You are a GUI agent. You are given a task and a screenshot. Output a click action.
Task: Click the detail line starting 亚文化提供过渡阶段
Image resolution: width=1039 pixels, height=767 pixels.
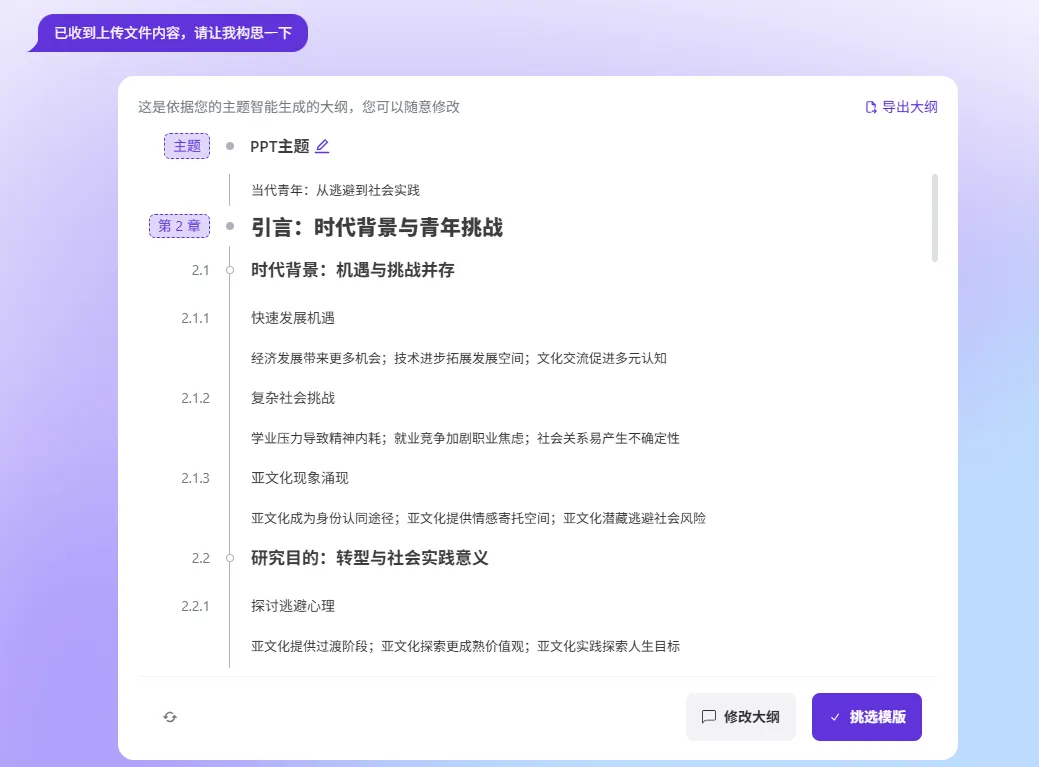click(465, 646)
